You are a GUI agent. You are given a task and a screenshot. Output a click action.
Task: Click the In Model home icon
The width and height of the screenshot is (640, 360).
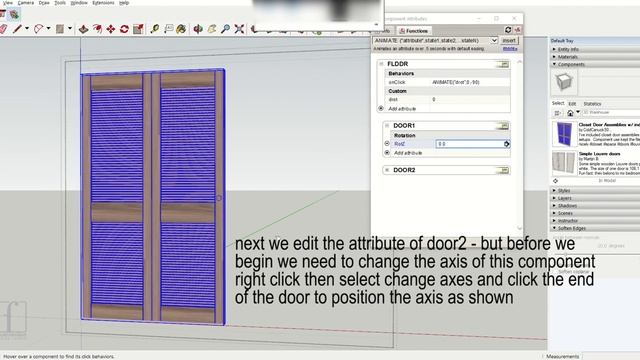(x=570, y=113)
